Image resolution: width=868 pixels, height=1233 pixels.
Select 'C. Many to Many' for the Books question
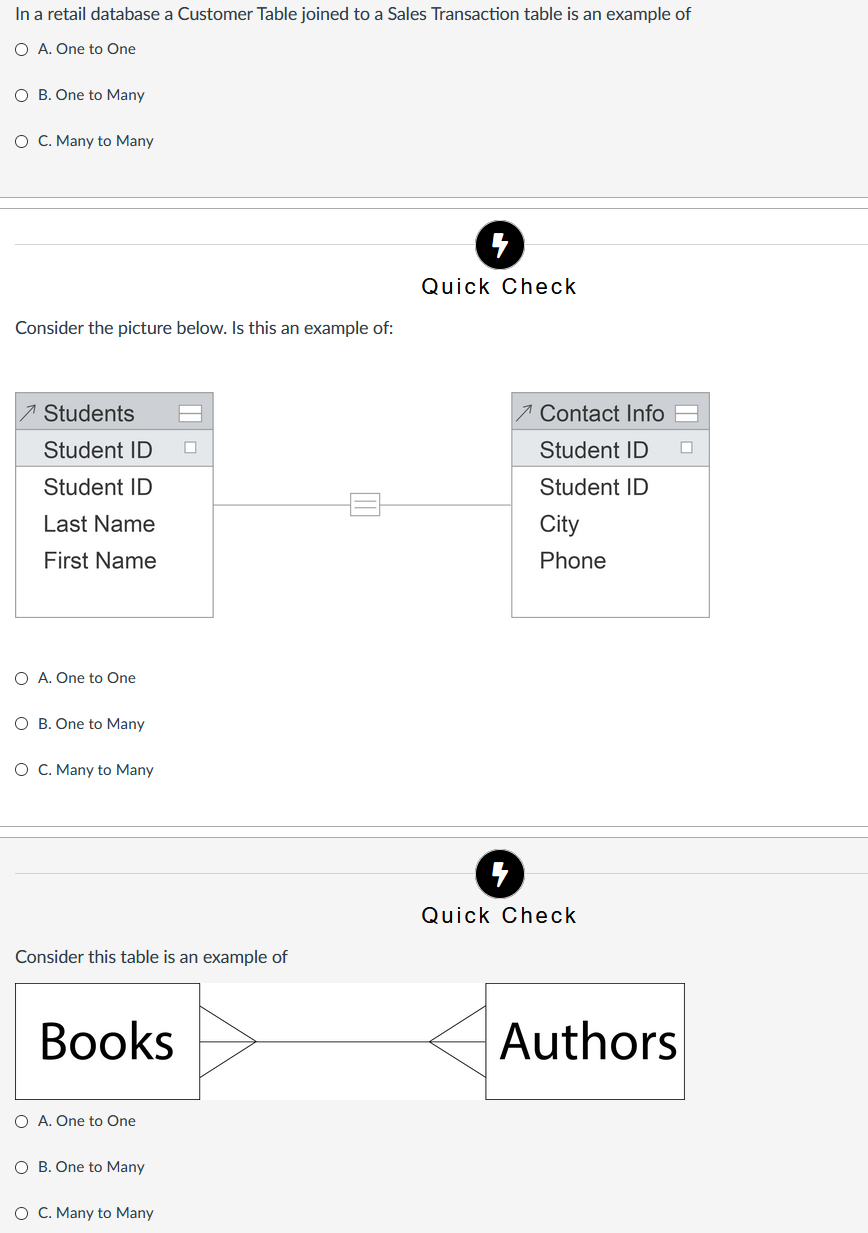coord(21,1213)
